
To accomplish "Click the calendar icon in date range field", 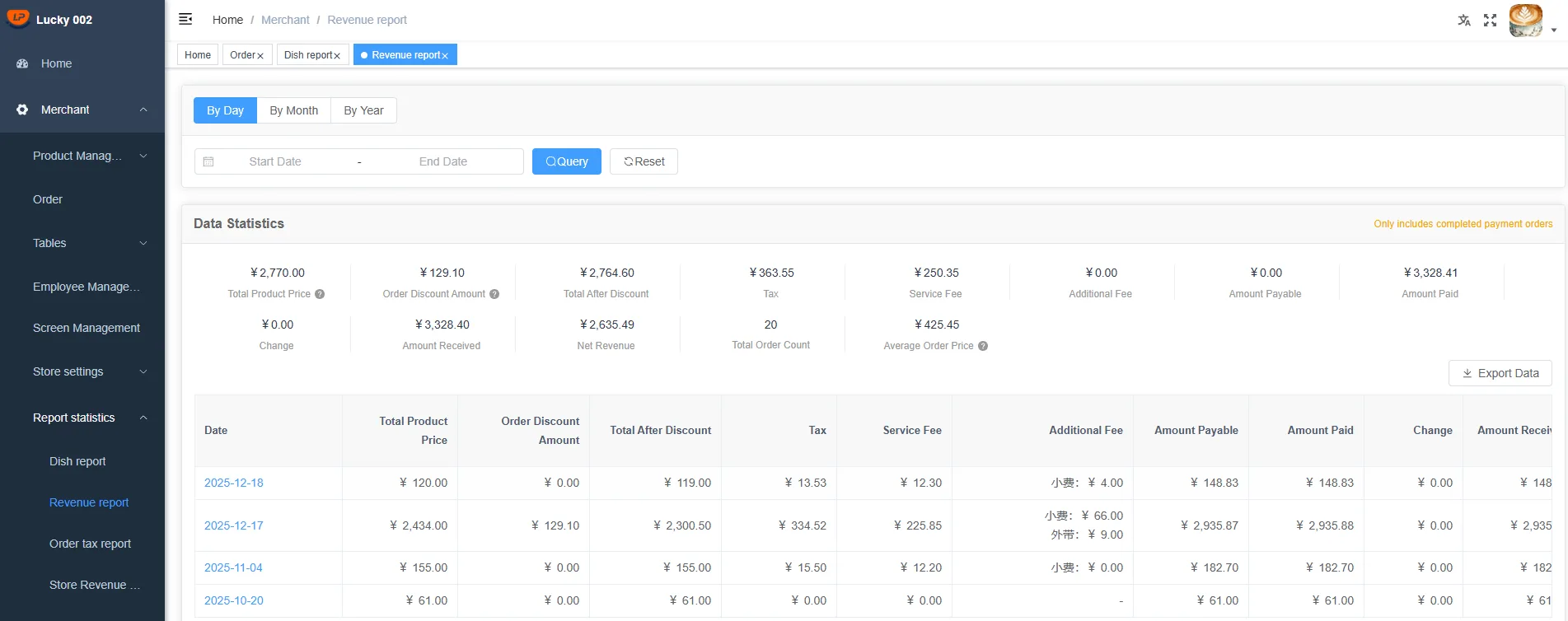I will (208, 161).
